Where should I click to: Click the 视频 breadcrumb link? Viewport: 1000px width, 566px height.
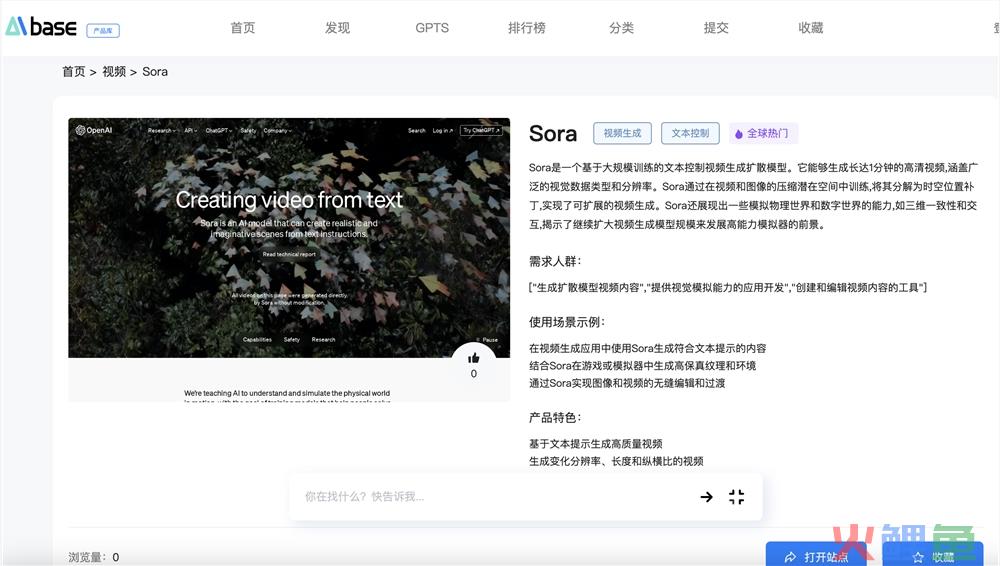[114, 71]
